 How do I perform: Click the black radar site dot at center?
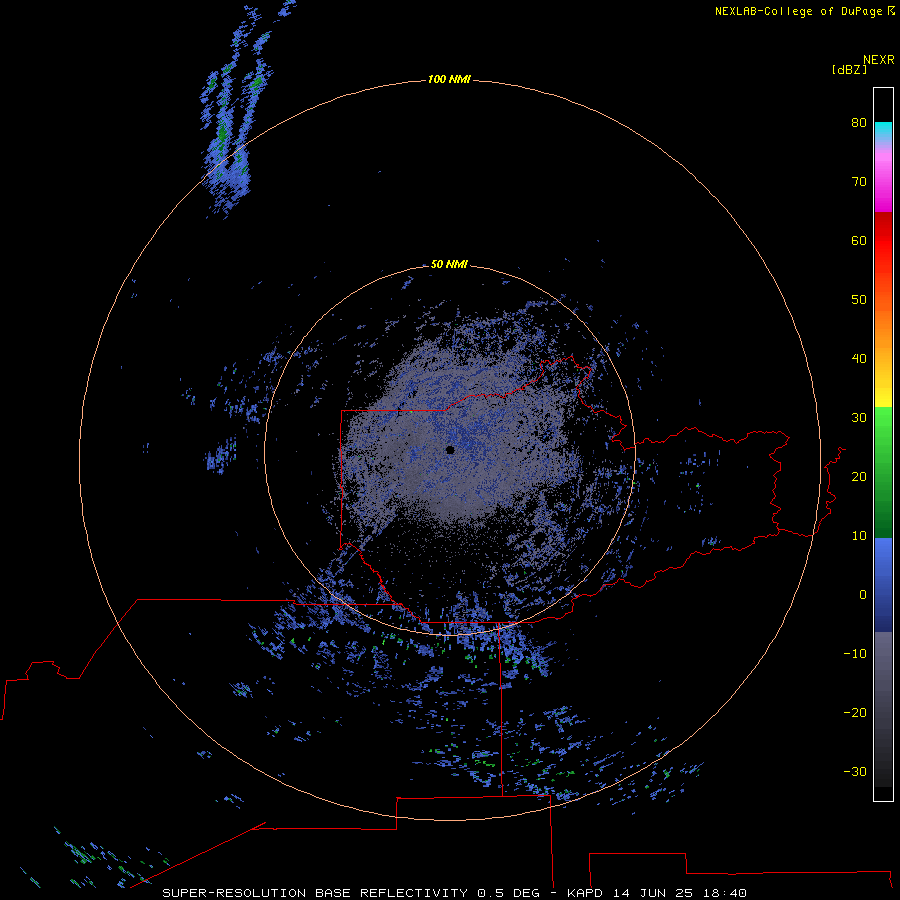click(450, 450)
